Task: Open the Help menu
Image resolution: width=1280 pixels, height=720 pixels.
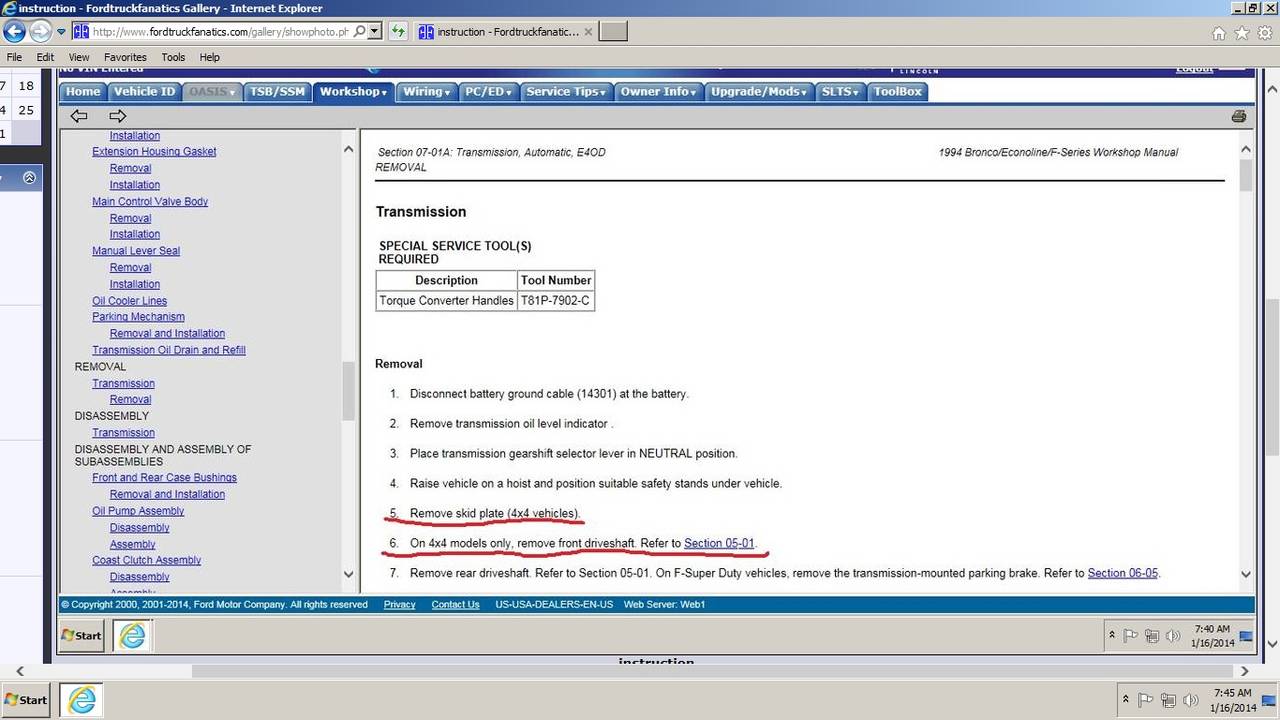Action: tap(209, 57)
